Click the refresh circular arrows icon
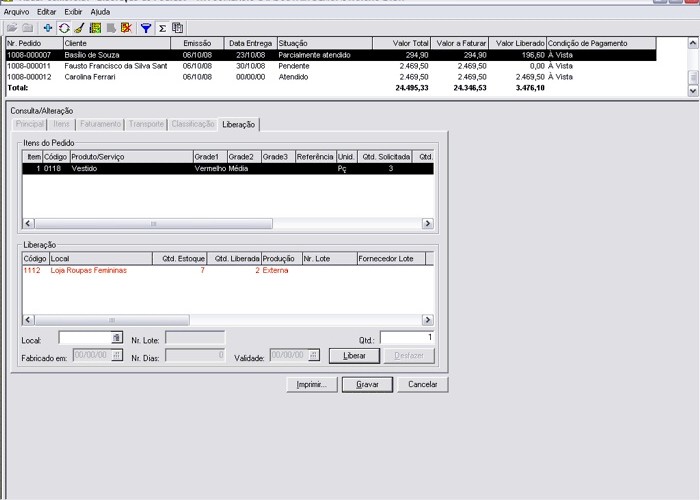Image resolution: width=700 pixels, height=500 pixels. 64,28
